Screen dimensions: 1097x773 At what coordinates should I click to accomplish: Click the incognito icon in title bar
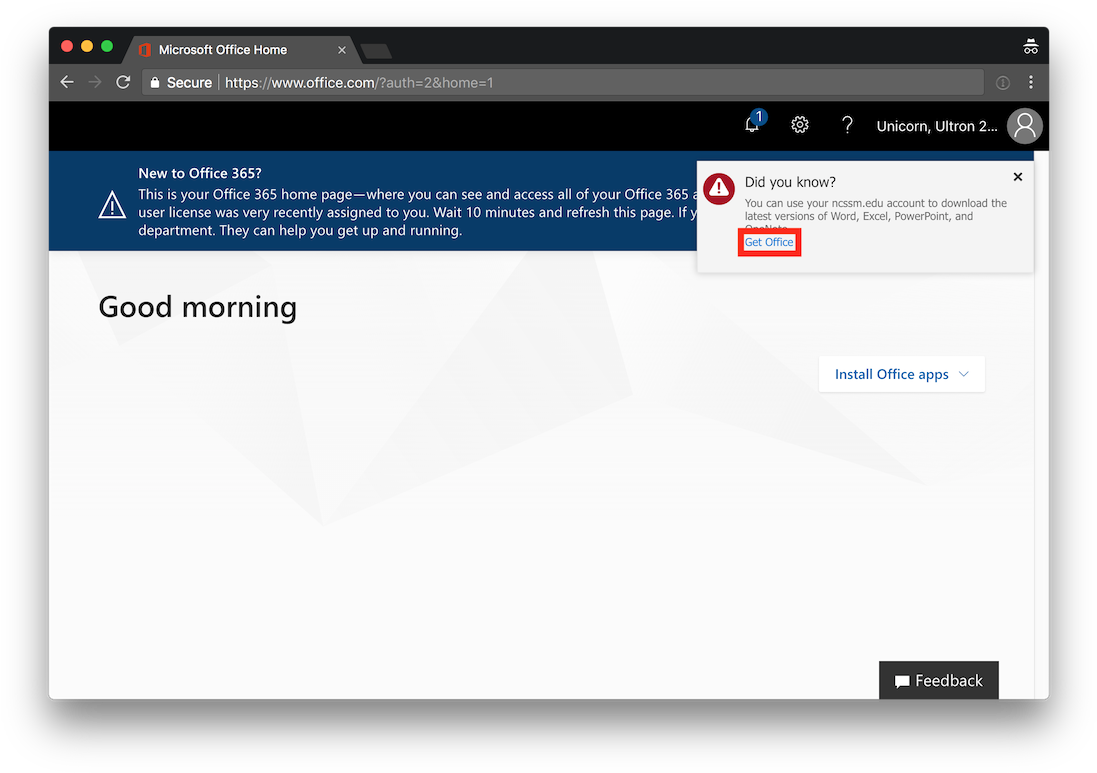(1030, 47)
